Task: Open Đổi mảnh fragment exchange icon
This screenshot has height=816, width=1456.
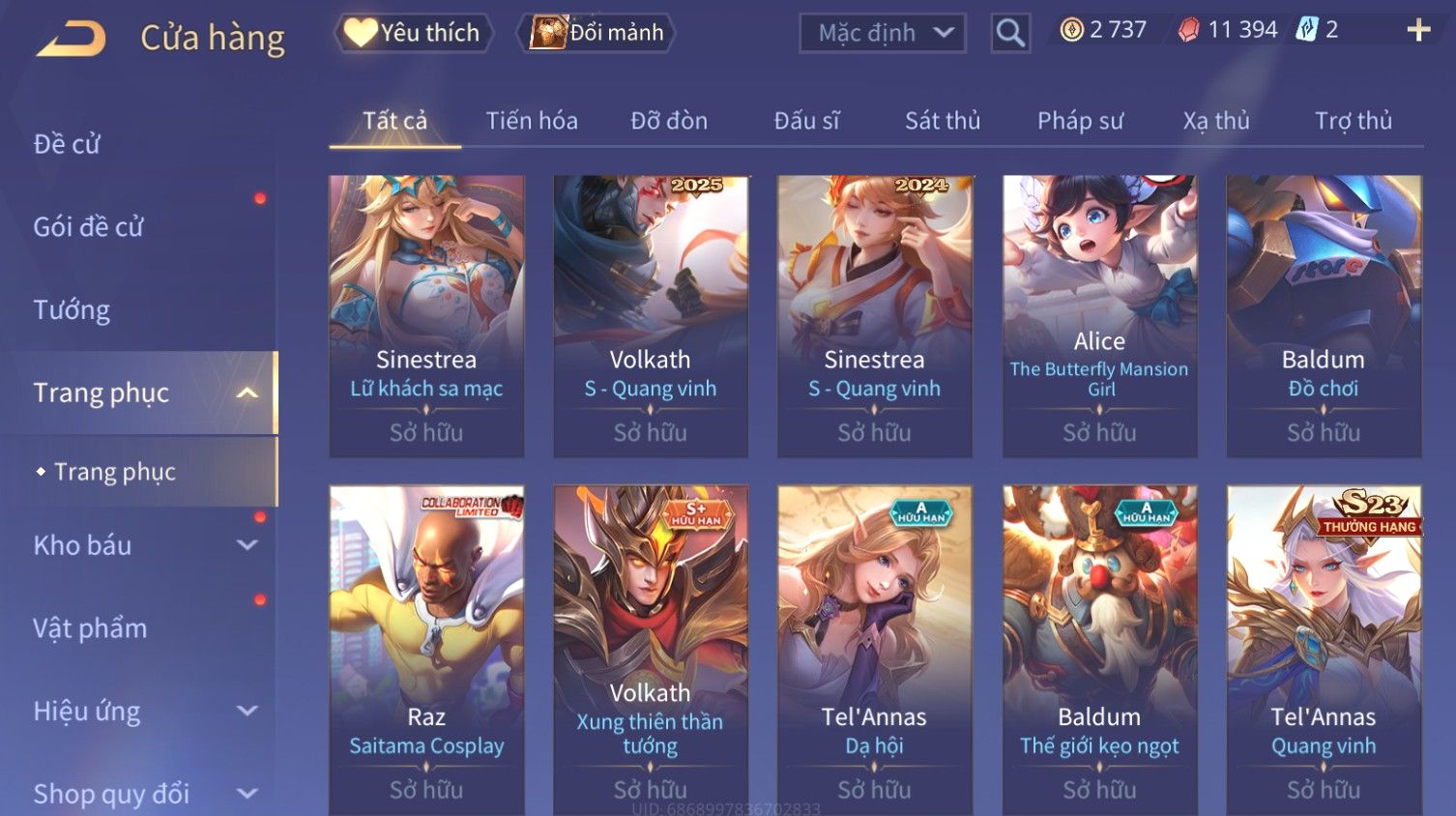Action: coord(597,33)
